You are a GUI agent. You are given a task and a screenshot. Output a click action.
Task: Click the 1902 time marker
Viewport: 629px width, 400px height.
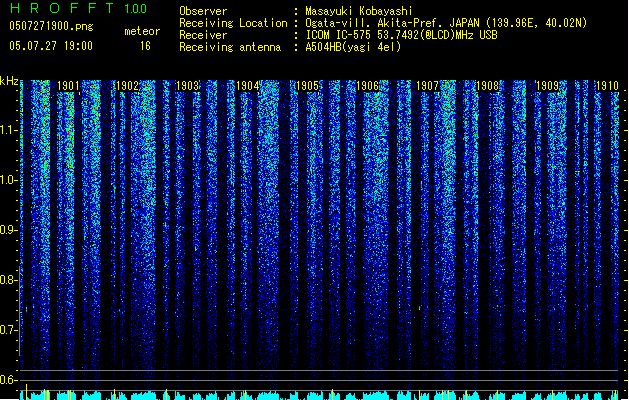point(127,86)
